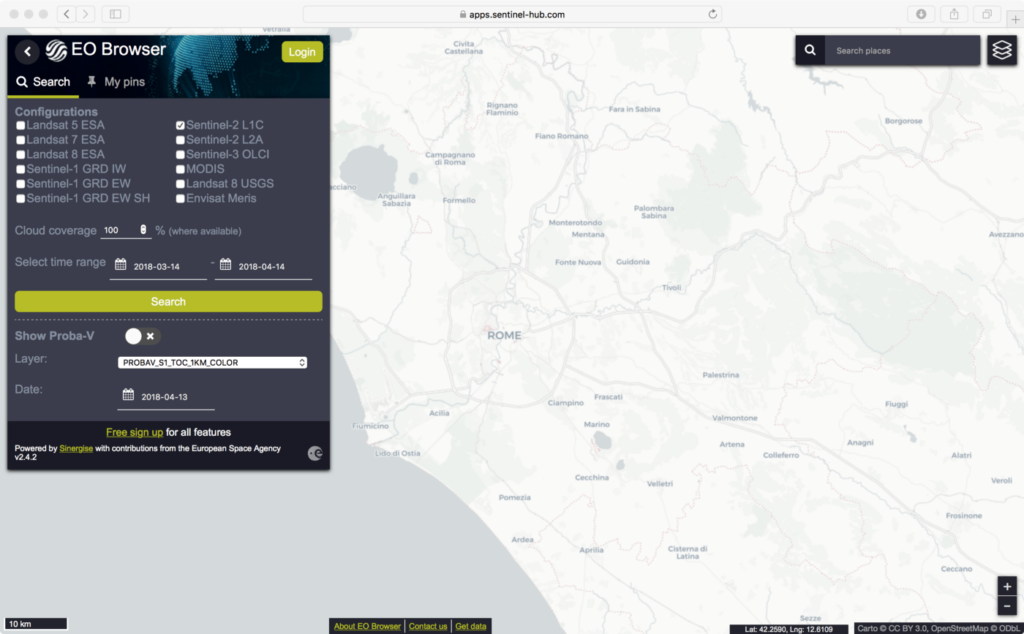Zoom out the map with minus button

pos(1007,606)
